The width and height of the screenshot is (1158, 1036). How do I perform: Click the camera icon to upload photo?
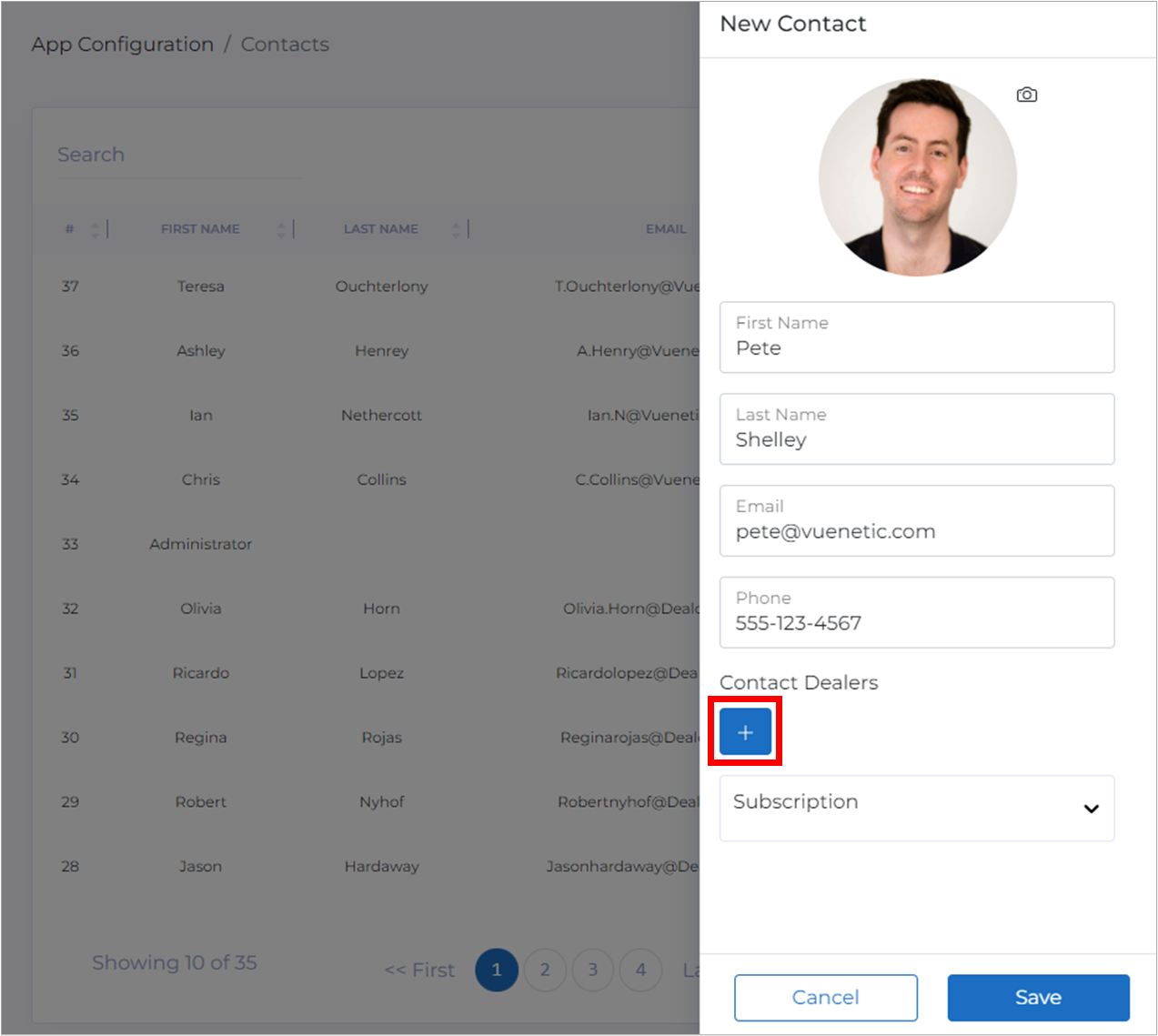(1026, 95)
